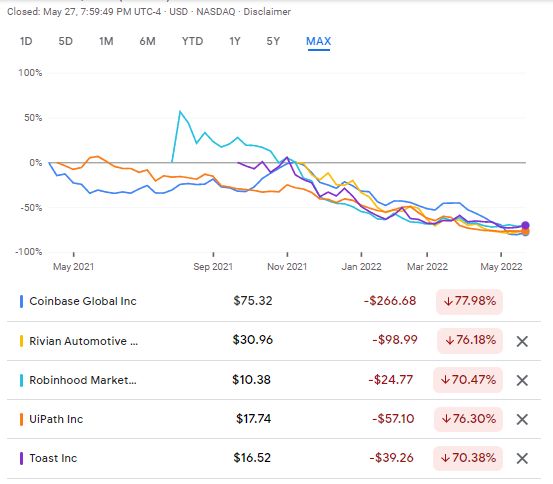Click May 2021 axis label
553x484 pixels.
73,267
